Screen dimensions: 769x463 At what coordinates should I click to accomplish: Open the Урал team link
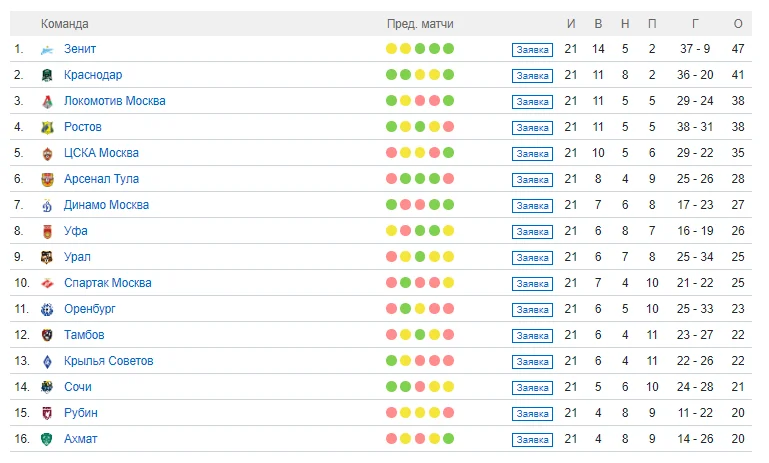point(77,257)
